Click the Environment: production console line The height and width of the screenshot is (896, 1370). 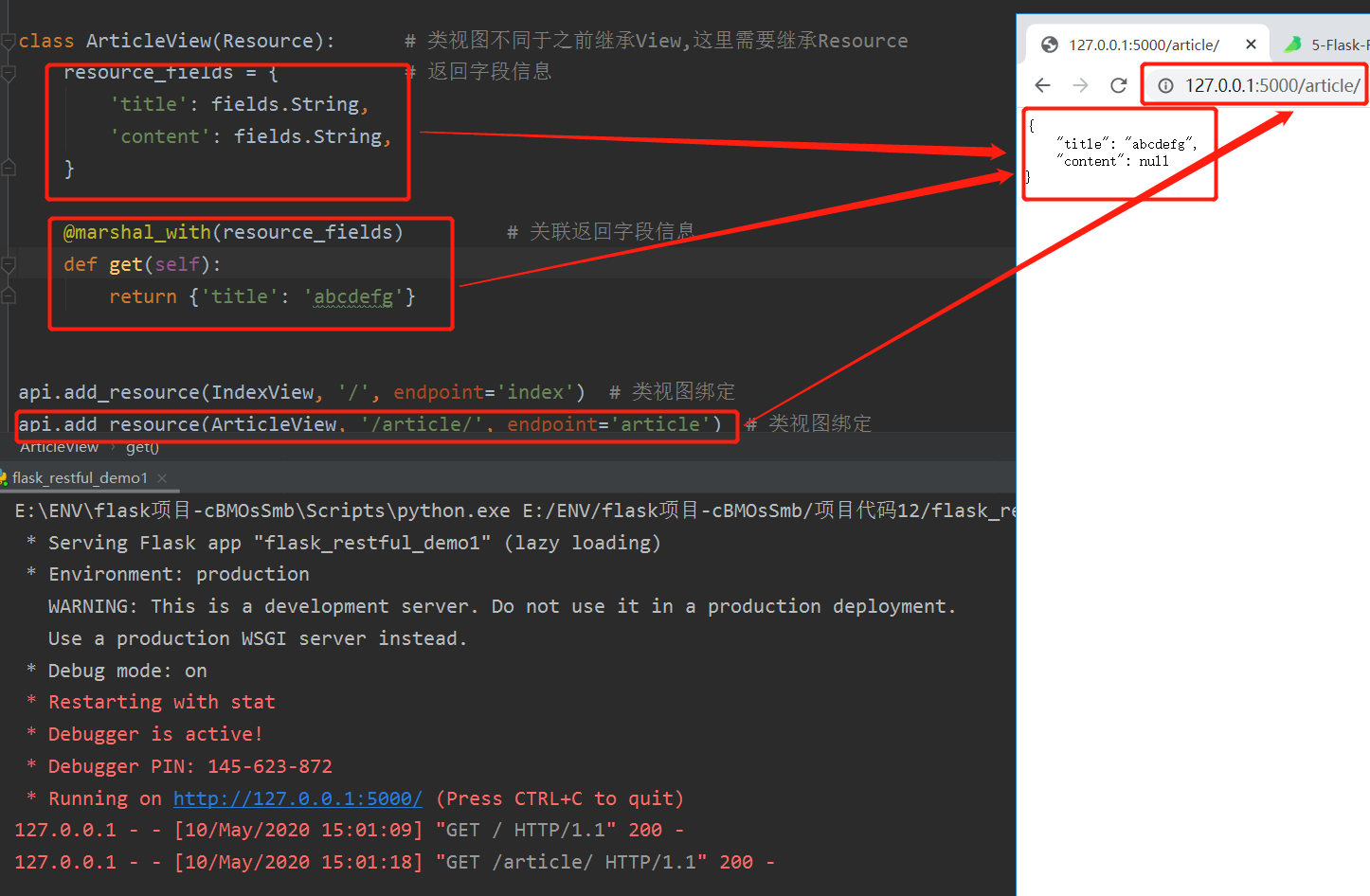[x=168, y=574]
